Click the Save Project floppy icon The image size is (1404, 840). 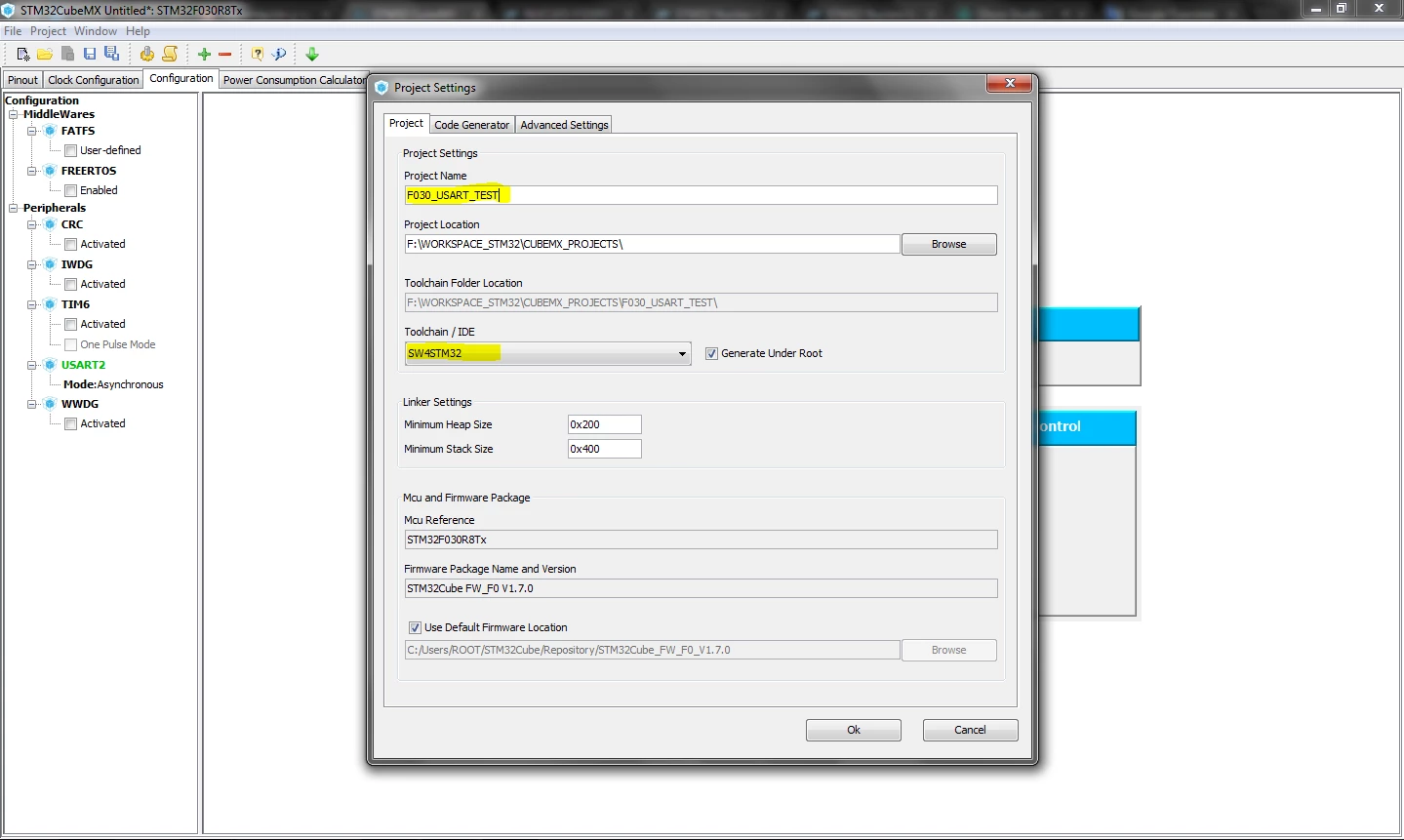pos(90,54)
